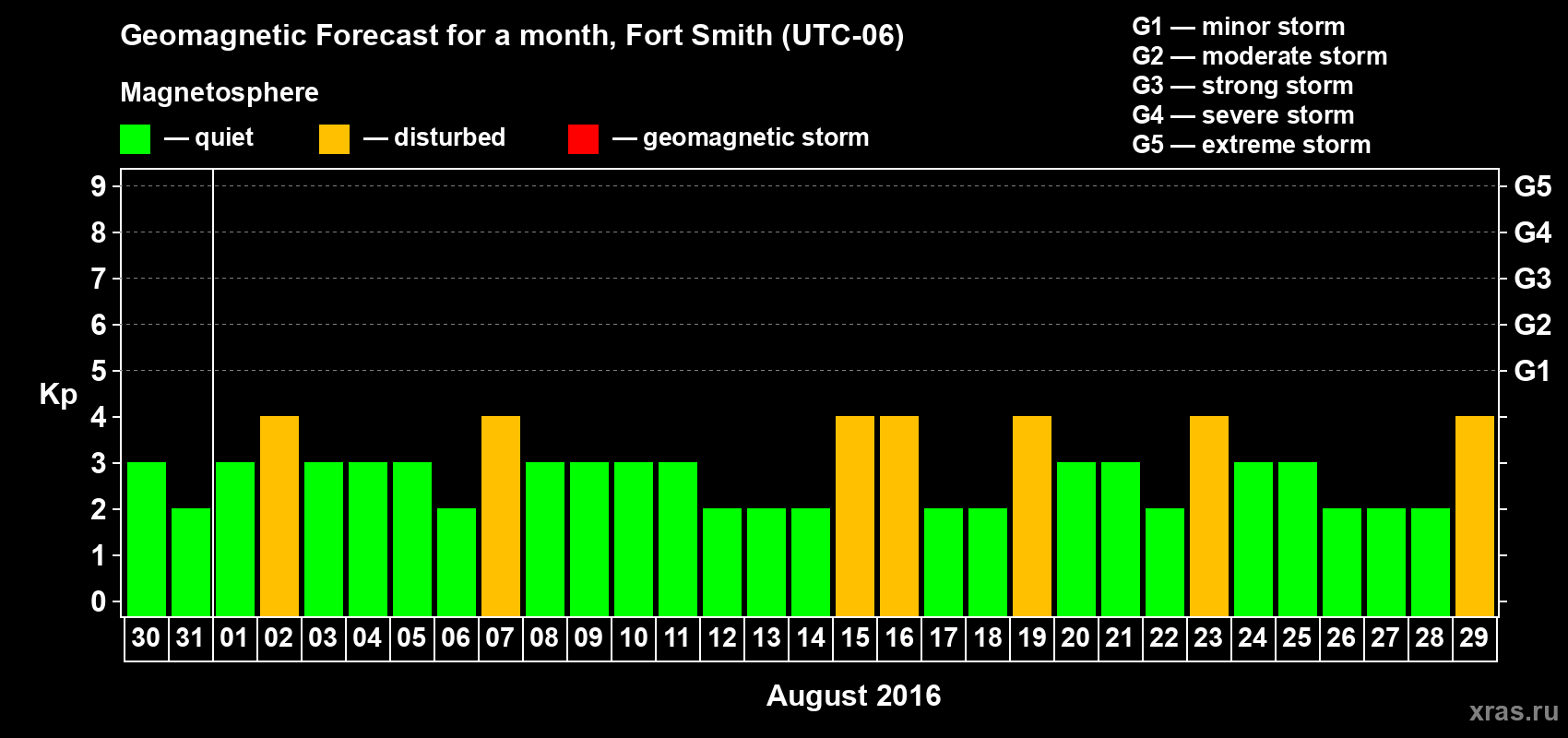
Task: Click the '— disturbed' legend text
Action: tap(434, 137)
